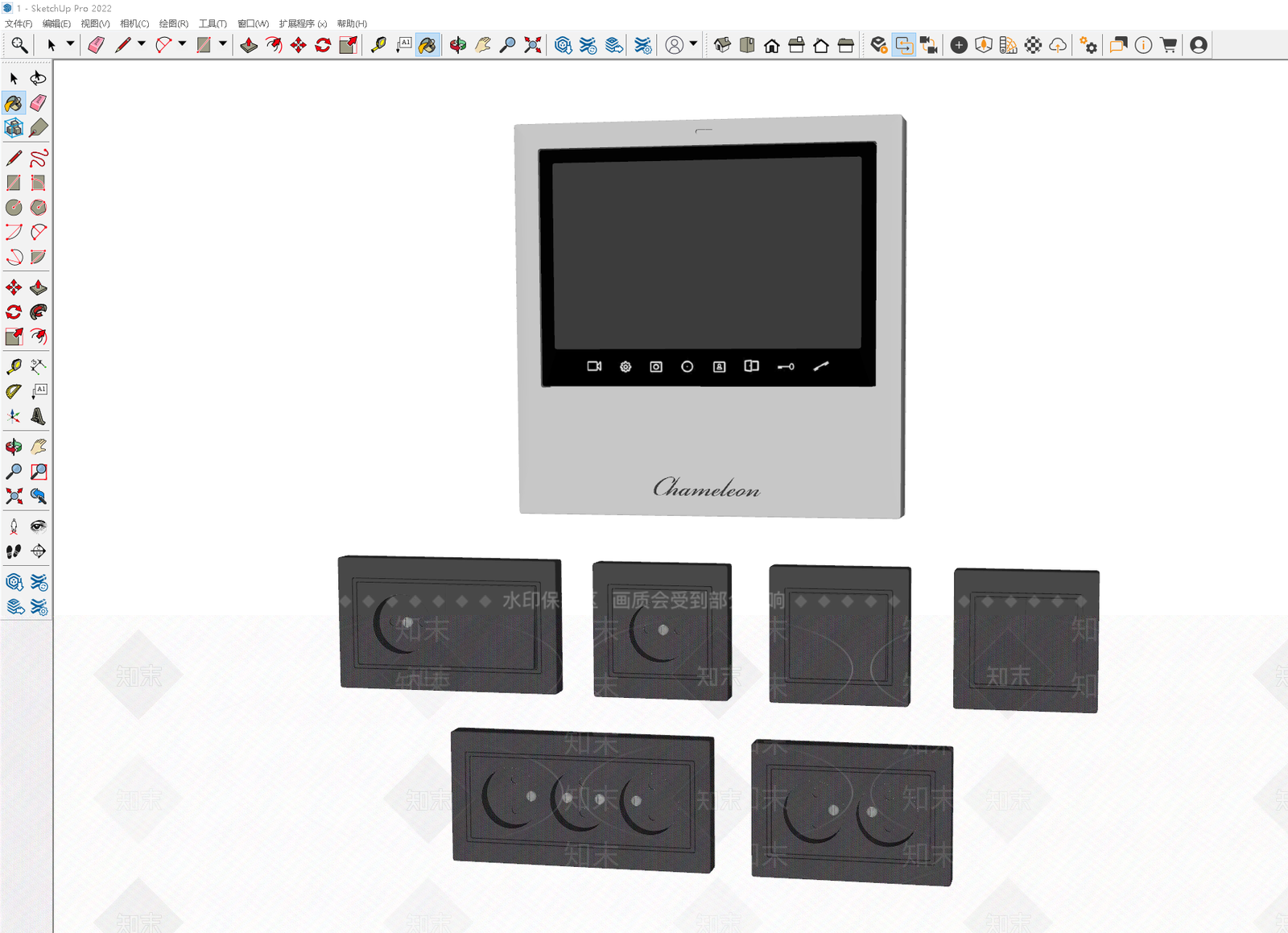Click the triple socket plate model
The width and height of the screenshot is (1288, 933).
click(x=582, y=800)
